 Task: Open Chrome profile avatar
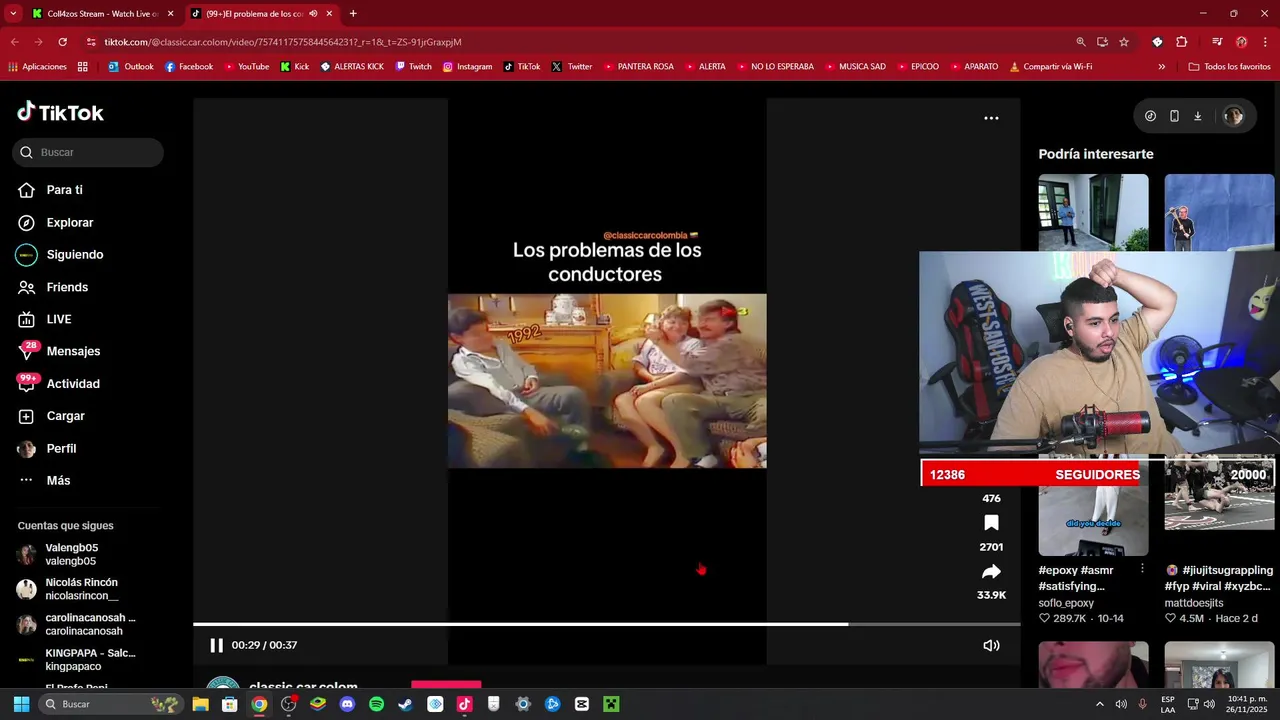1241,42
